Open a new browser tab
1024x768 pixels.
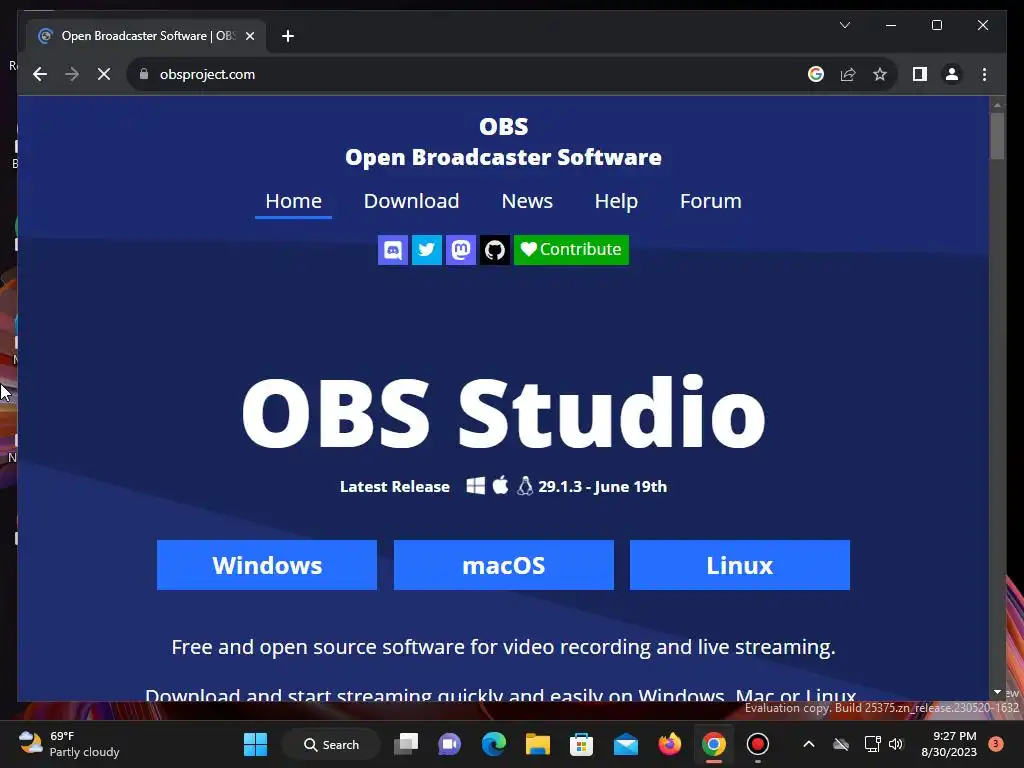point(288,36)
